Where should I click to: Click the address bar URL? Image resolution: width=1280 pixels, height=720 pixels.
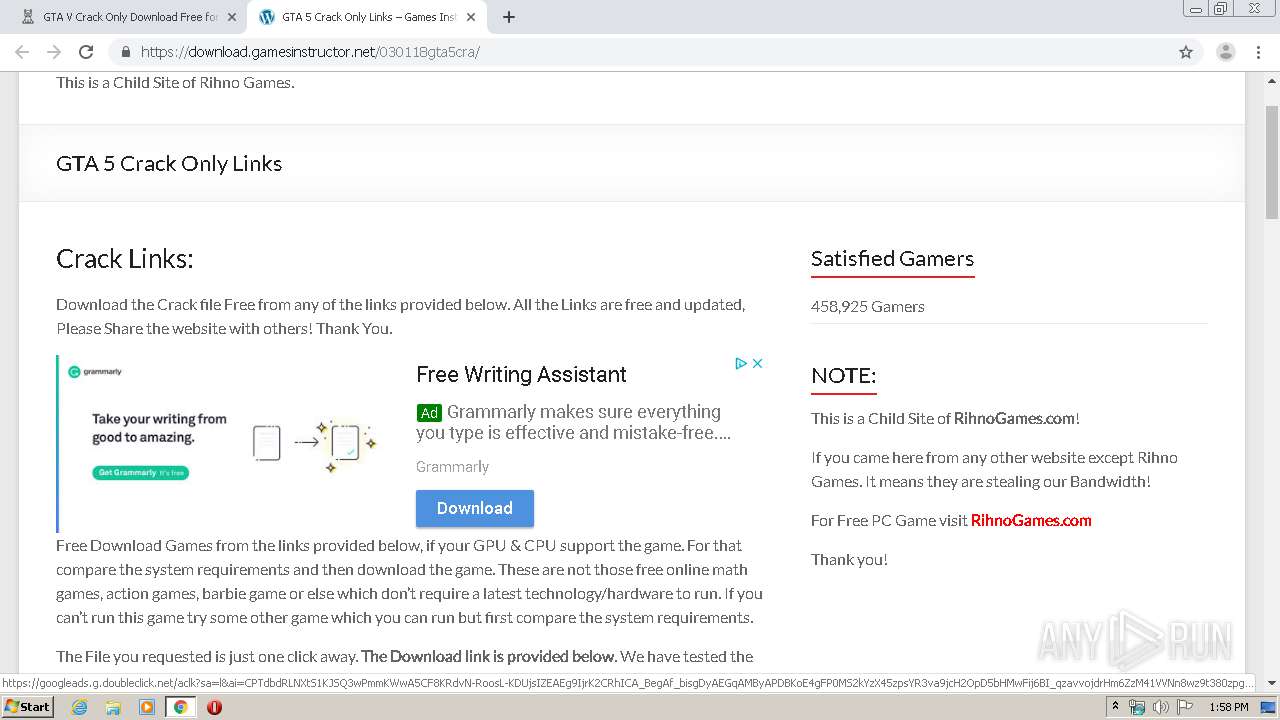pyautogui.click(x=310, y=52)
